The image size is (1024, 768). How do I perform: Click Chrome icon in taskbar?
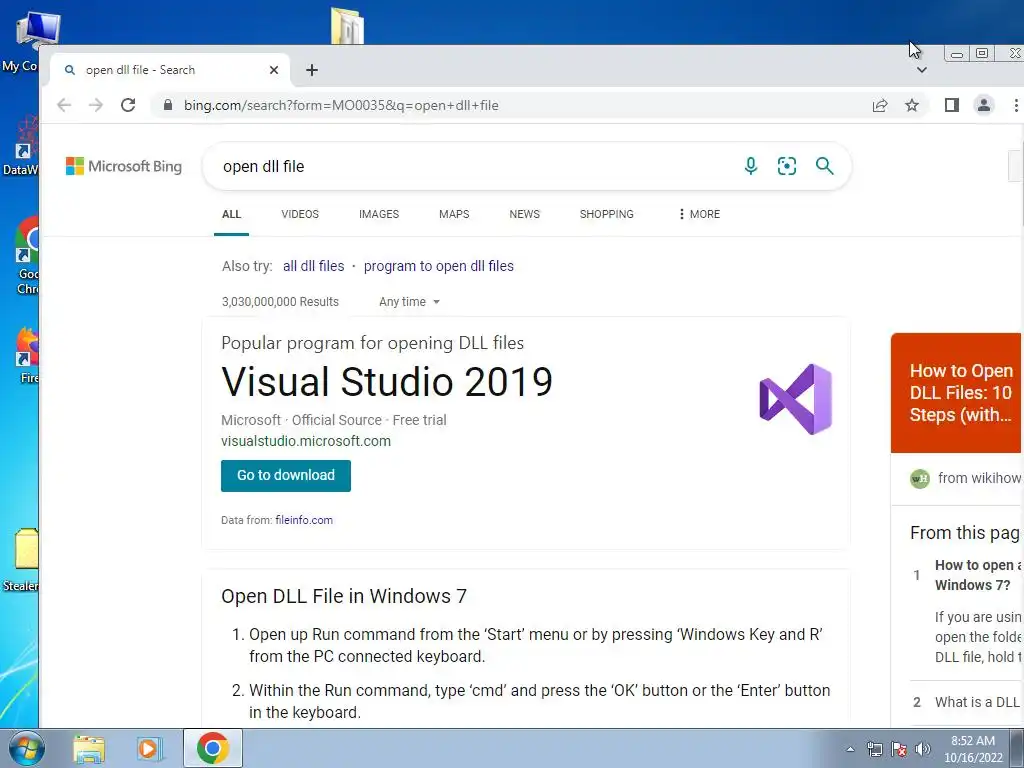click(212, 748)
